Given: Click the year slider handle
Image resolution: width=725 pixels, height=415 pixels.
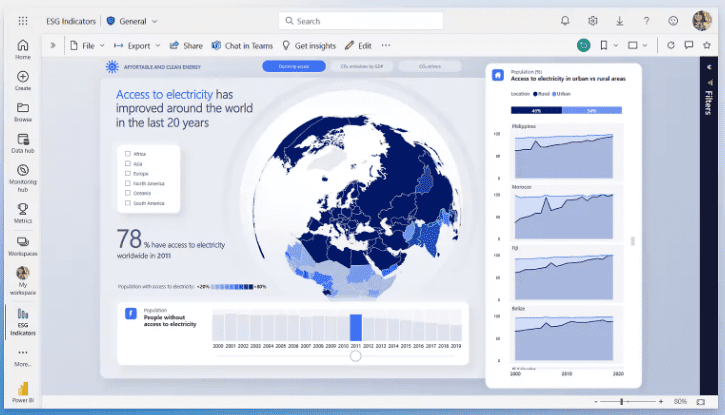Looking at the screenshot, I should [355, 356].
